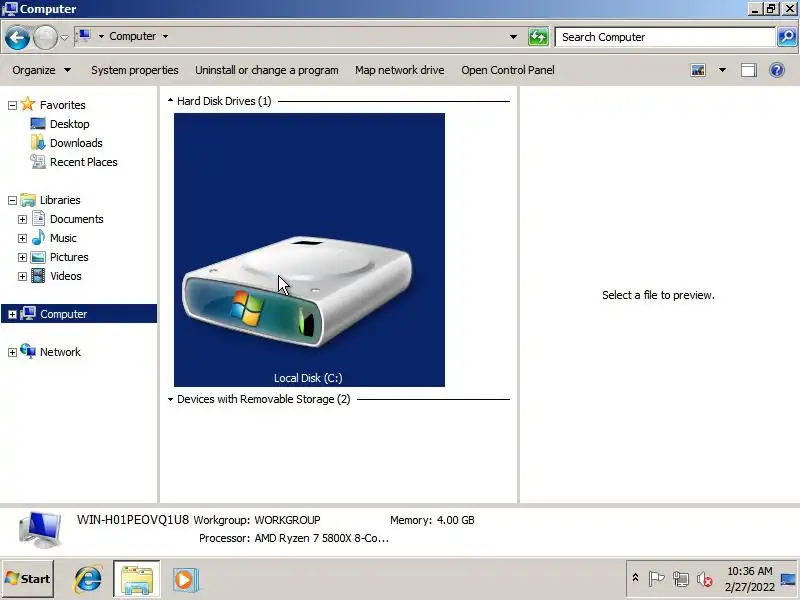The width and height of the screenshot is (800, 600).
Task: Open Recent Places in Favorites
Action: pos(84,162)
